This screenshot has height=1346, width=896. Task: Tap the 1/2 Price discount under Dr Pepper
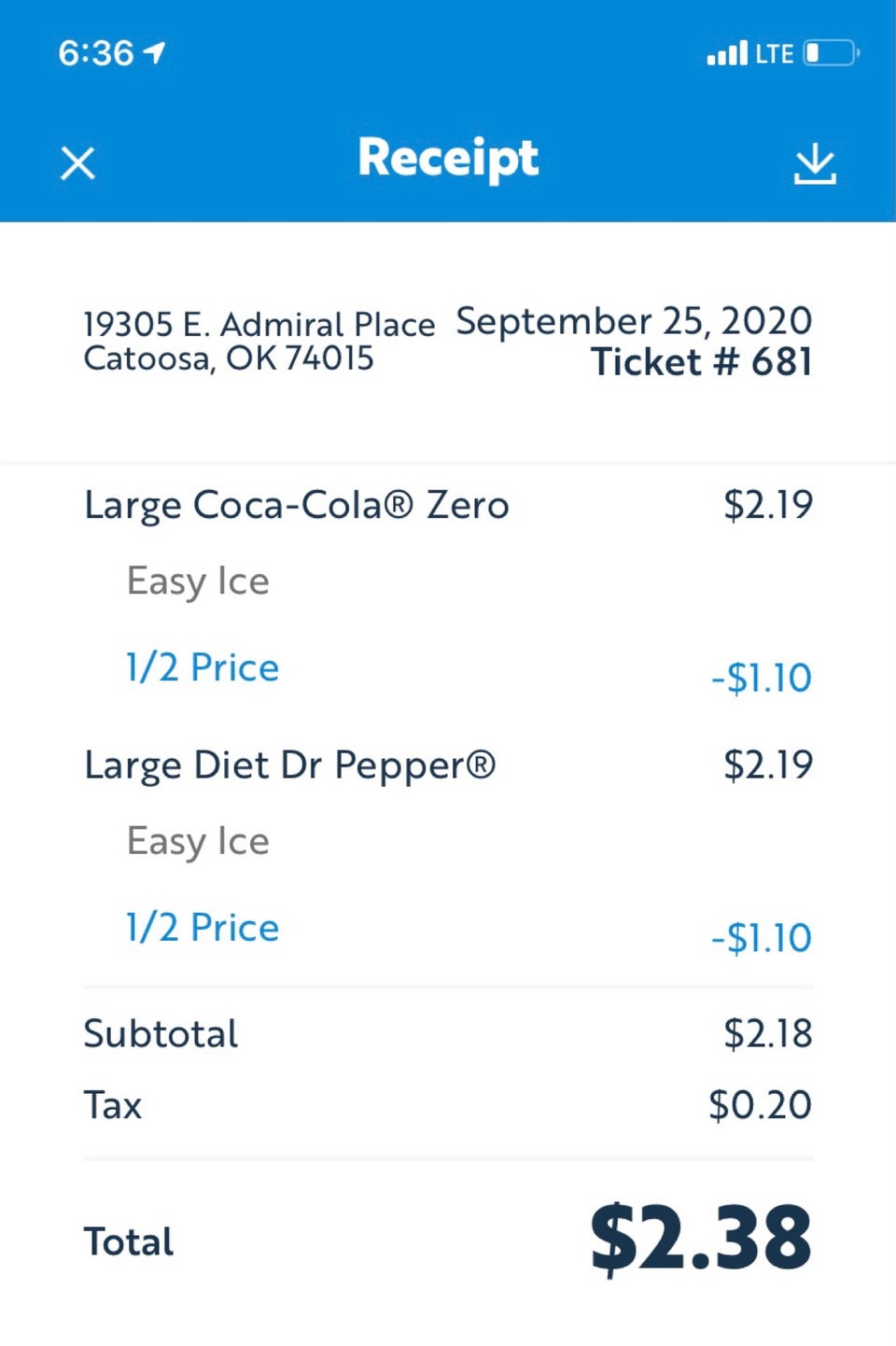tap(203, 928)
